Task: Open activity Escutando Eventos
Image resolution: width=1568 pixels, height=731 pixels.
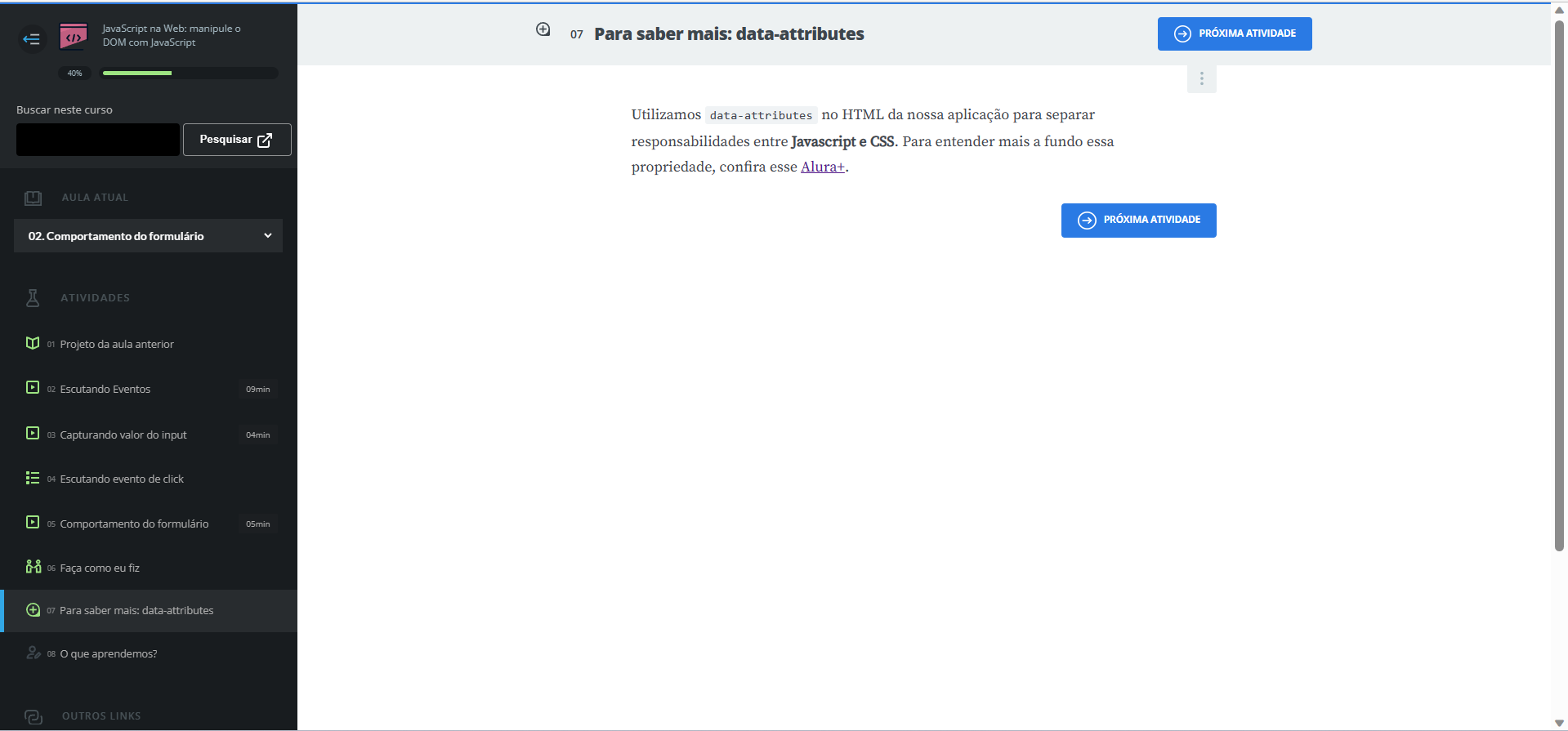Action: 105,390
